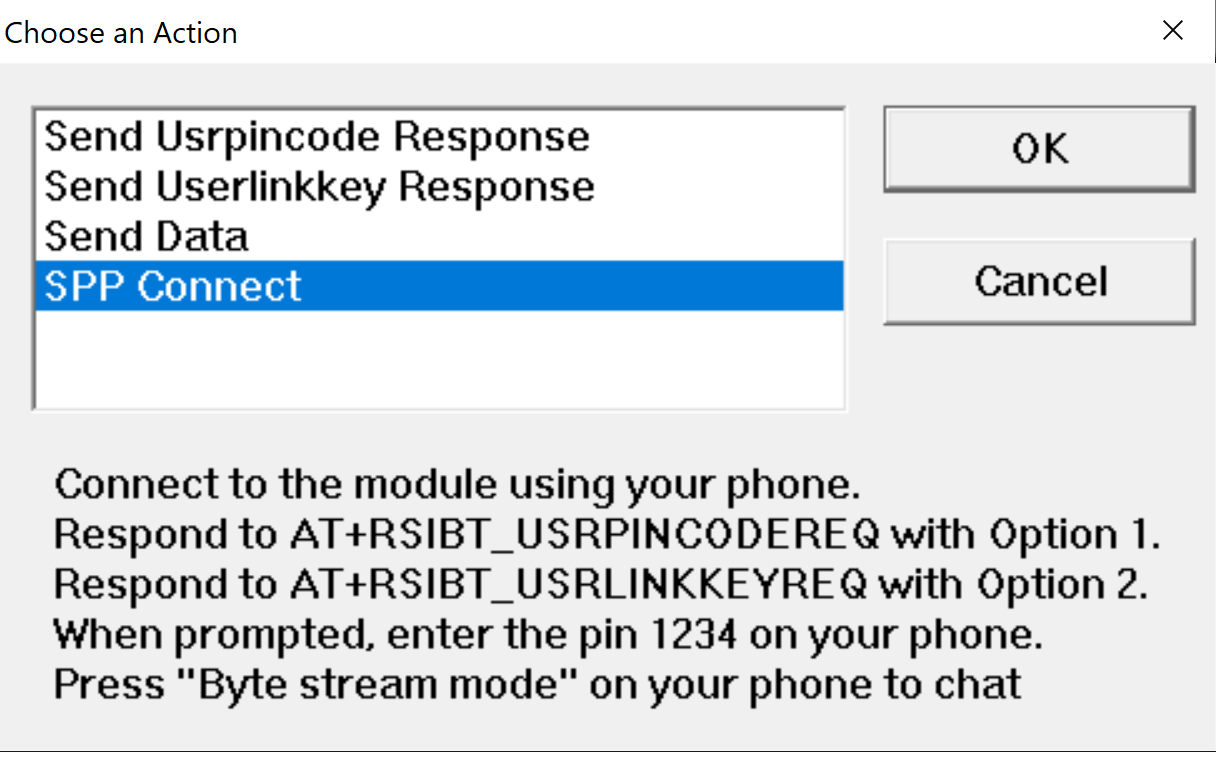Click the highlighted SPP Connect item

click(172, 287)
